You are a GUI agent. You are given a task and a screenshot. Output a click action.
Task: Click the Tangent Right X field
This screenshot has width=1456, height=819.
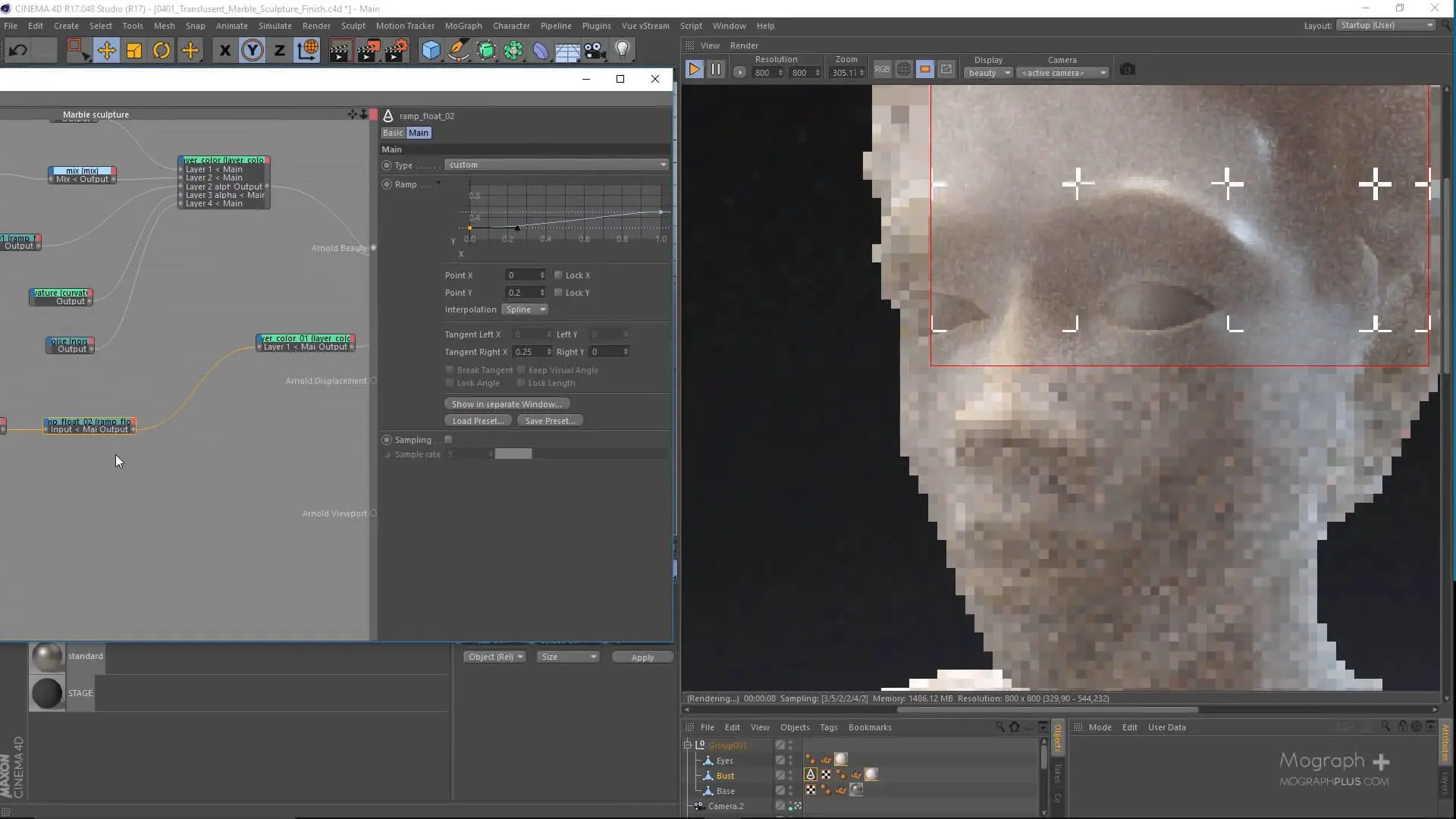click(532, 352)
